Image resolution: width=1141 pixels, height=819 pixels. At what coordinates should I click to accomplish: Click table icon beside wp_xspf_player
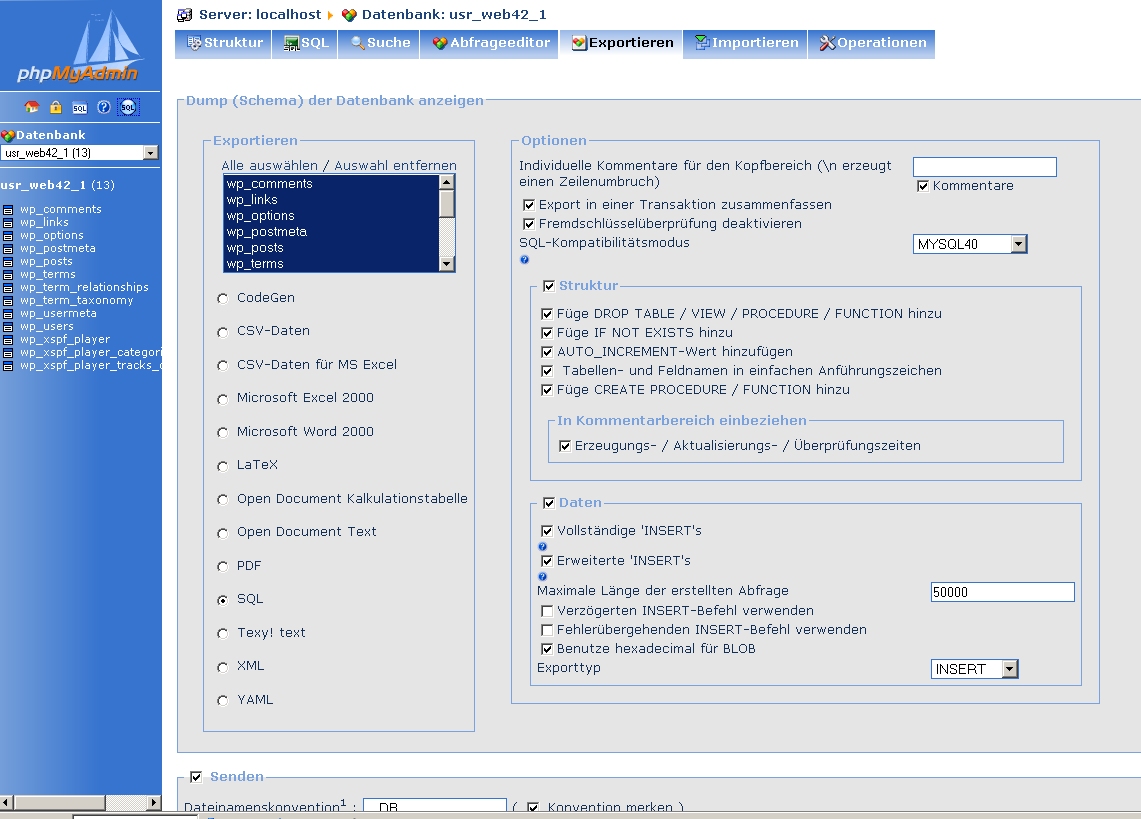[x=8, y=341]
